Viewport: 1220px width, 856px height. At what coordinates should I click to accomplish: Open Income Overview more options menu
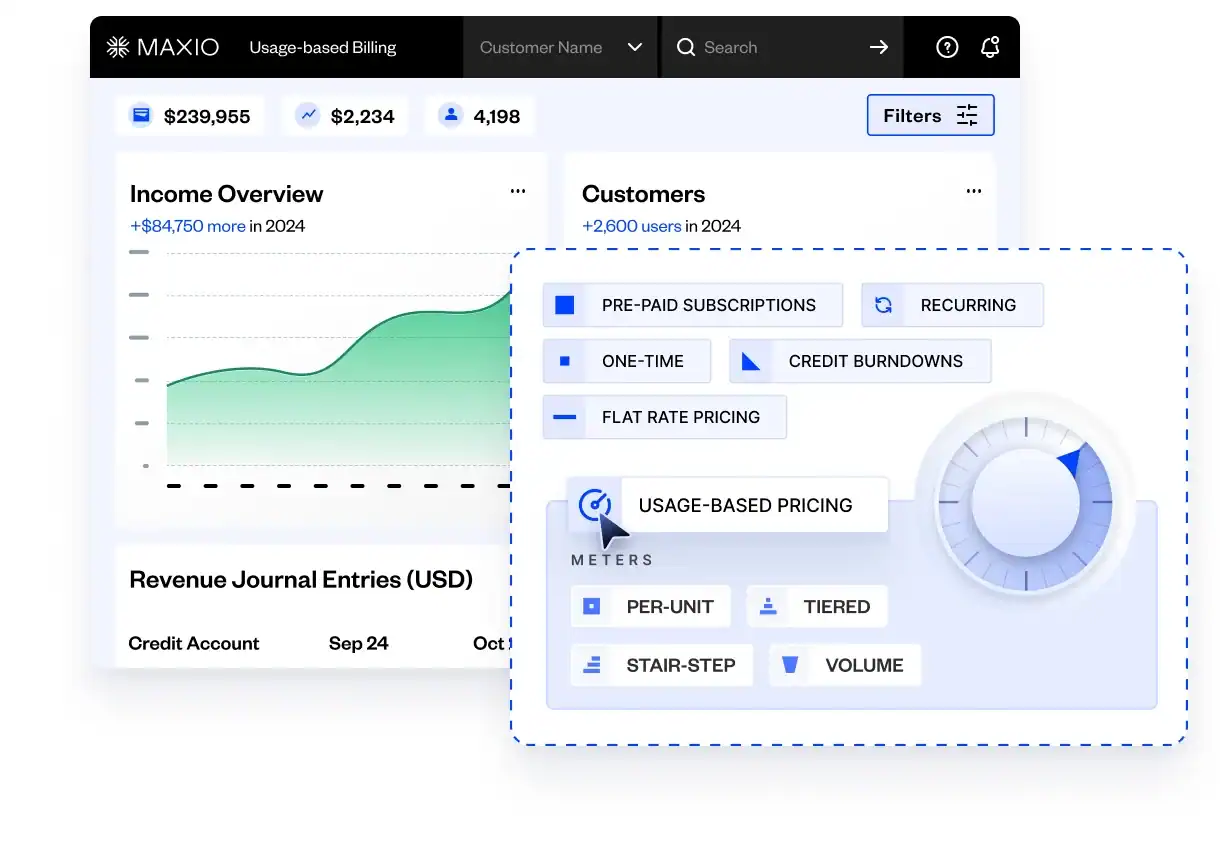click(518, 192)
